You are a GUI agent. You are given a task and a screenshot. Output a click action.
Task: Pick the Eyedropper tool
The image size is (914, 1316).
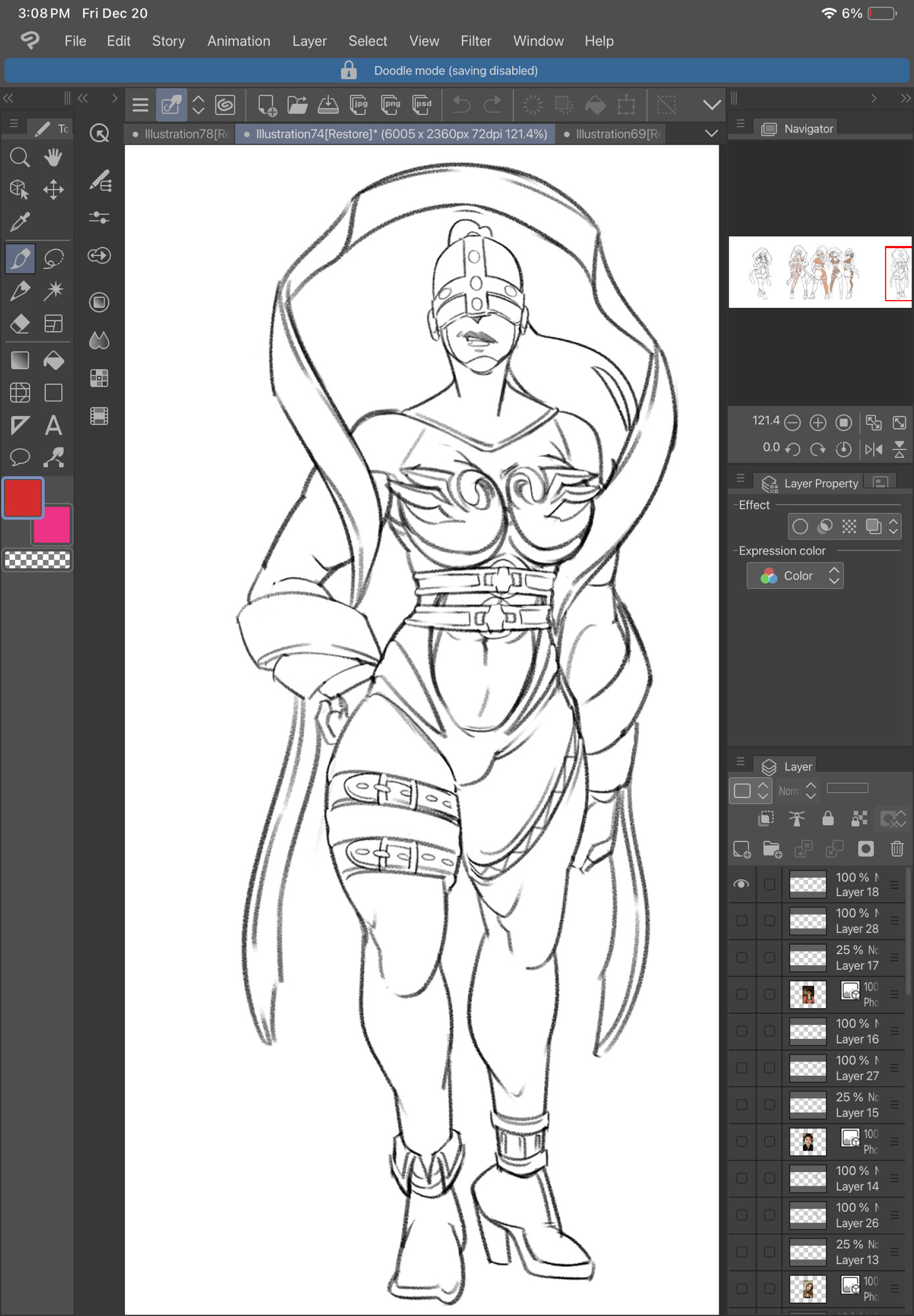[x=20, y=222]
